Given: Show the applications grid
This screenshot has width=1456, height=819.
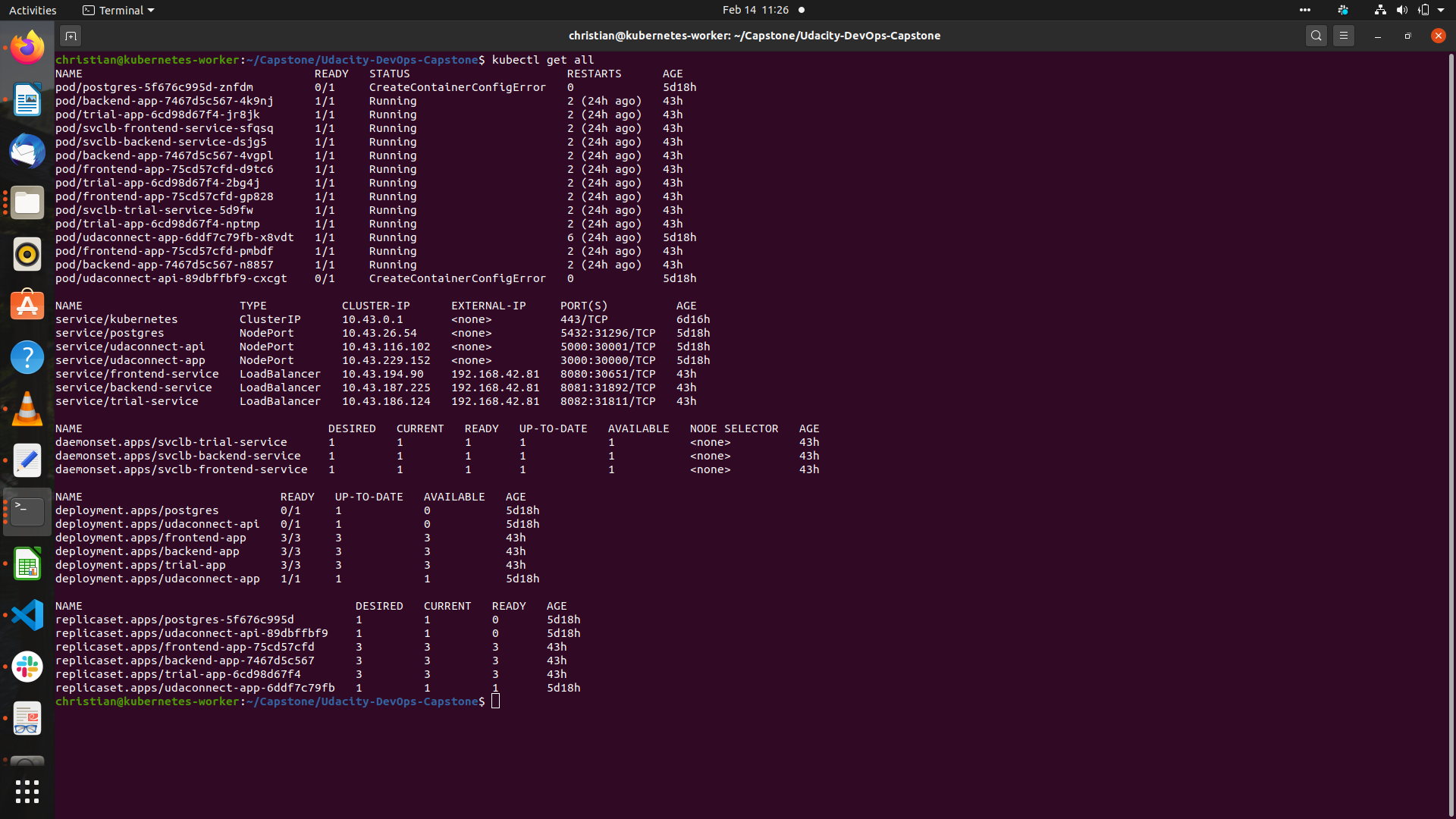Looking at the screenshot, I should [x=27, y=792].
